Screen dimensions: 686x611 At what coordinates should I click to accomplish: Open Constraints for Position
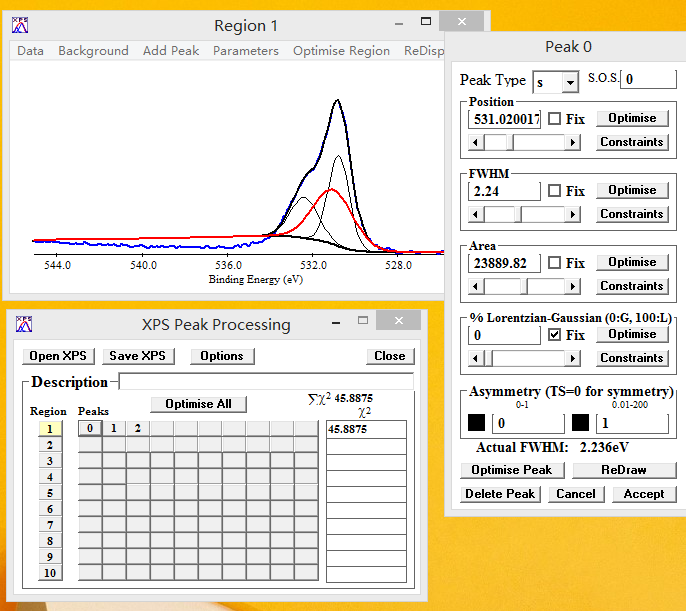632,142
